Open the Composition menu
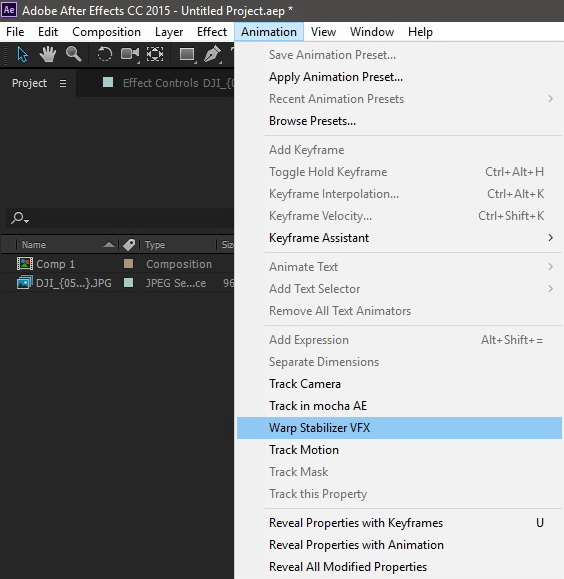The height and width of the screenshot is (579, 564). click(106, 32)
